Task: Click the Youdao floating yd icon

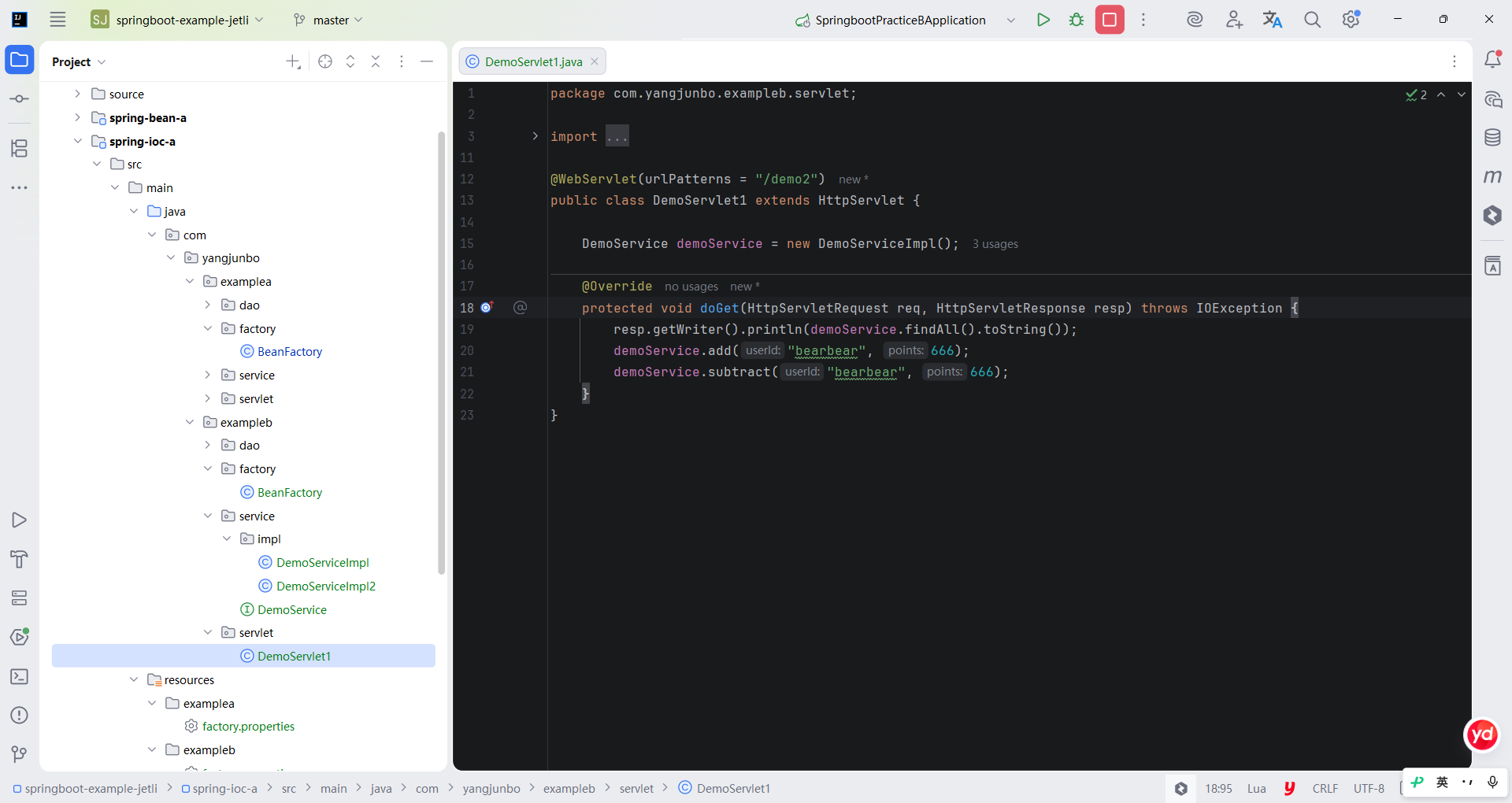Action: [x=1482, y=735]
